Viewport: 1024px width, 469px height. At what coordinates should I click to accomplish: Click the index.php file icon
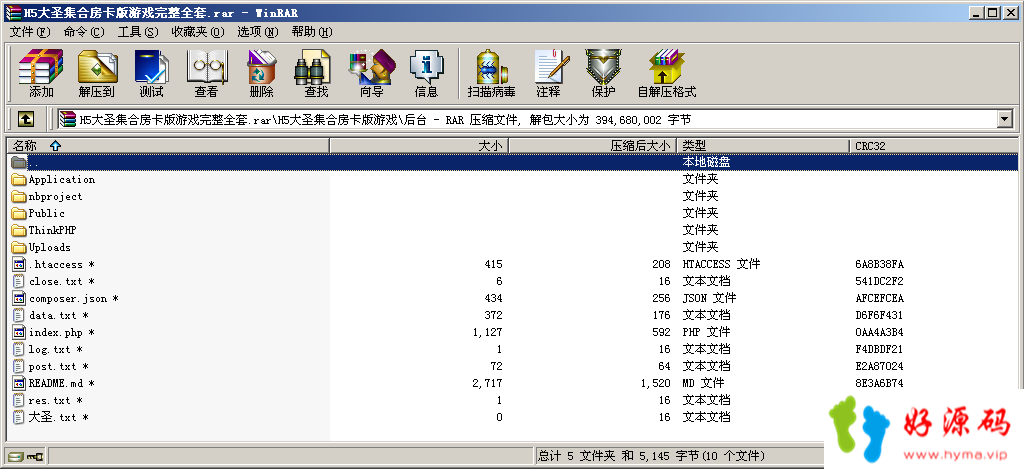[18, 332]
